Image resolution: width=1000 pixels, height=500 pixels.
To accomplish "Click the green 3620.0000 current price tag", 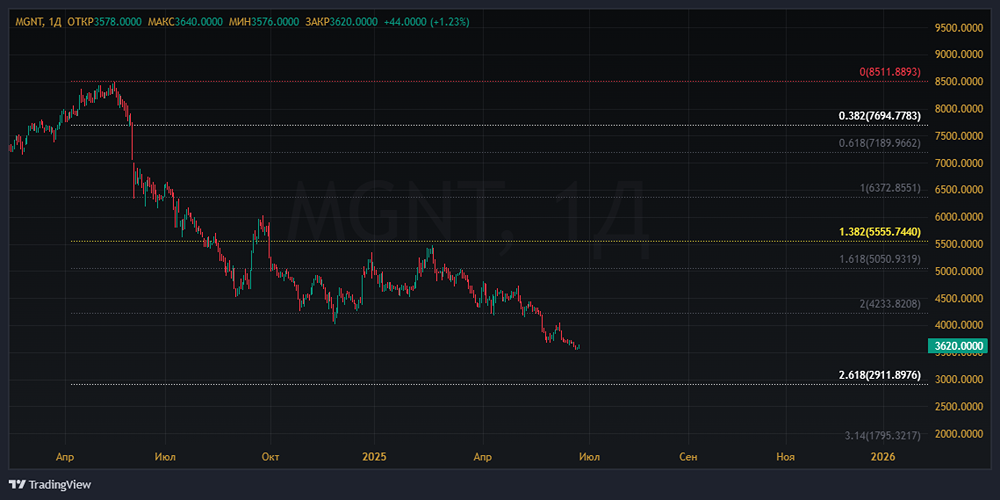I will click(x=957, y=346).
